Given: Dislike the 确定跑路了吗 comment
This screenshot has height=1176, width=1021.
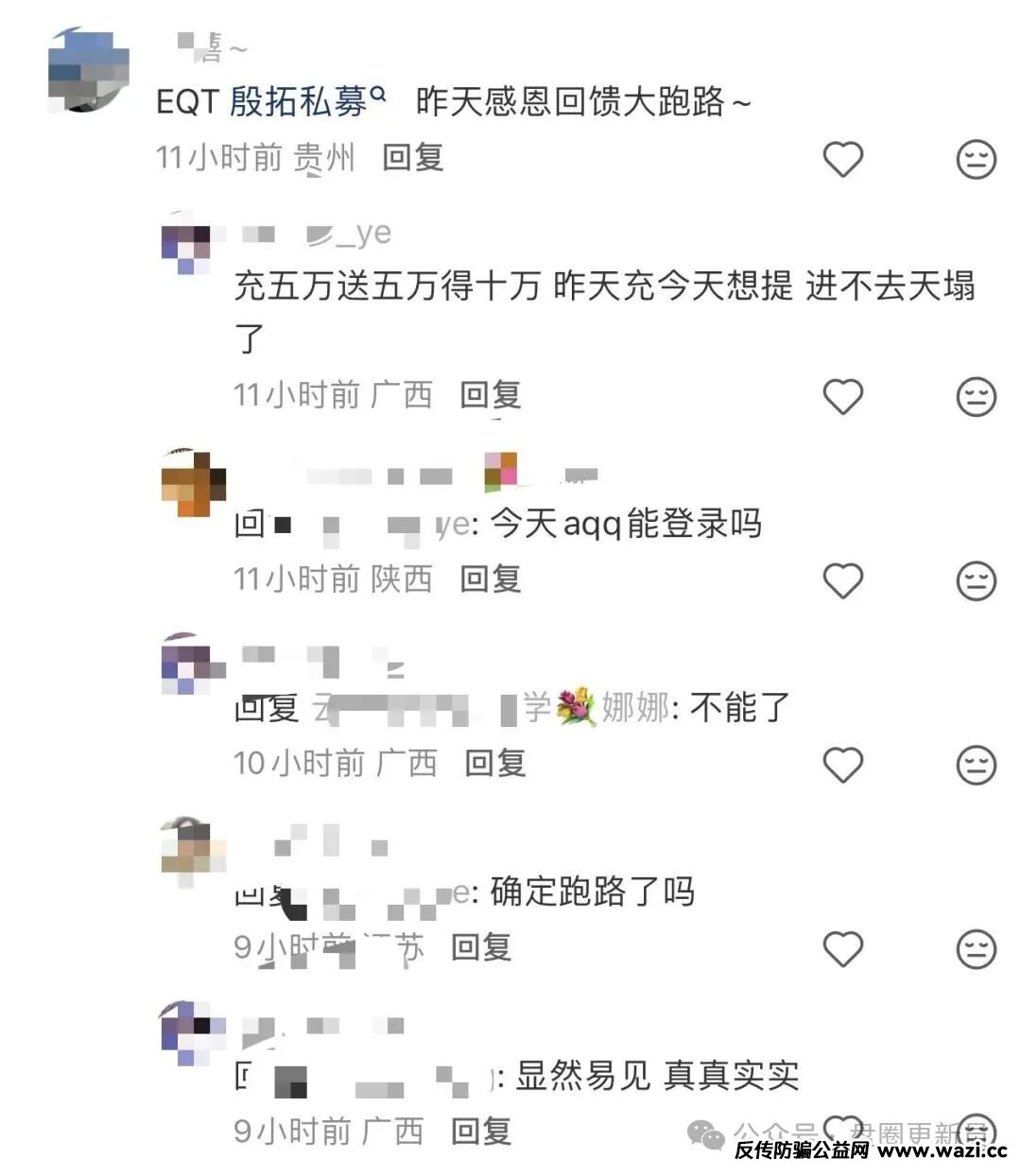Looking at the screenshot, I should (976, 947).
